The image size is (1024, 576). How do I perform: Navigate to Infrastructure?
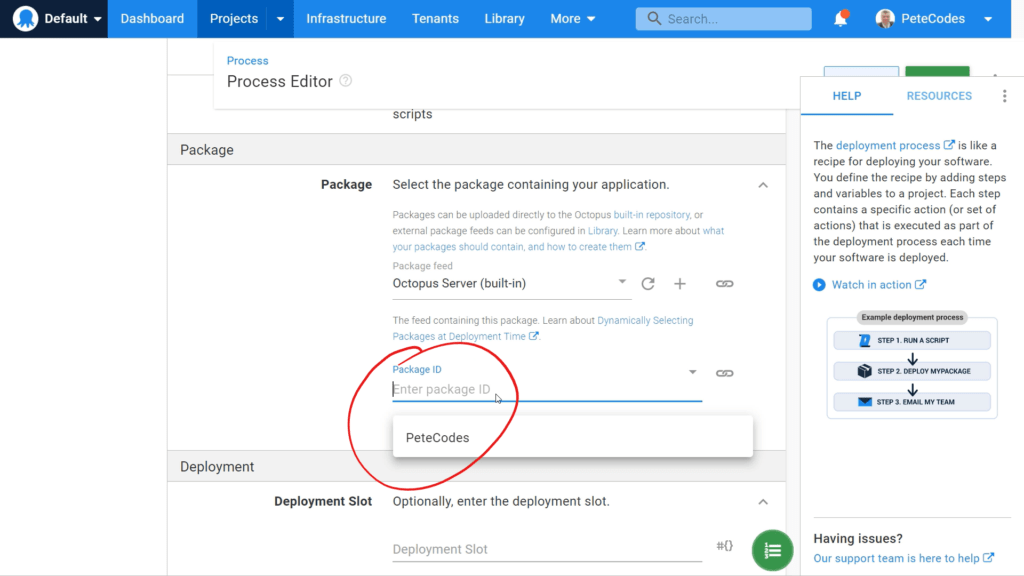[346, 18]
